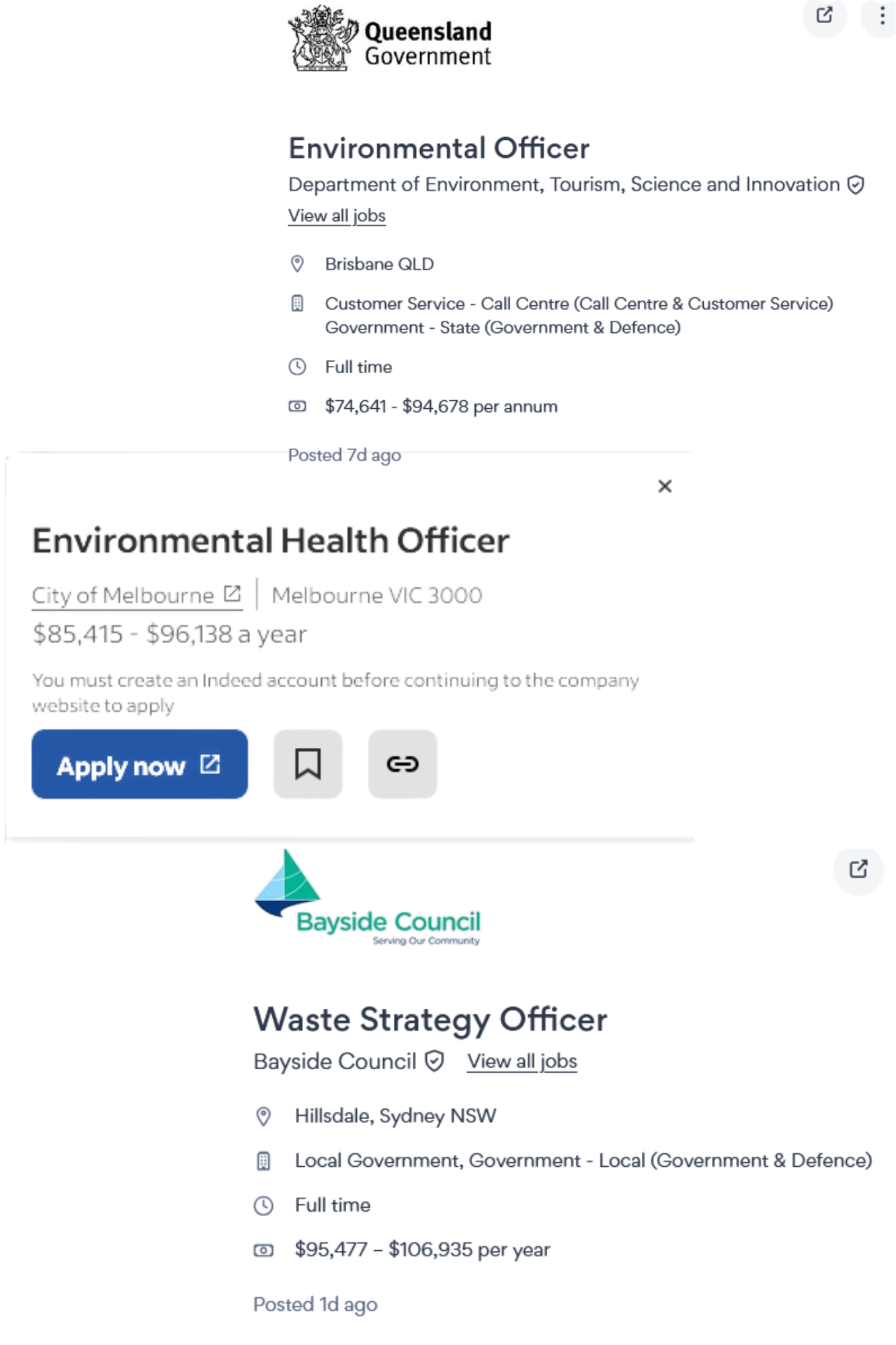
Task: Open the three-dot more options menu
Action: (x=882, y=15)
